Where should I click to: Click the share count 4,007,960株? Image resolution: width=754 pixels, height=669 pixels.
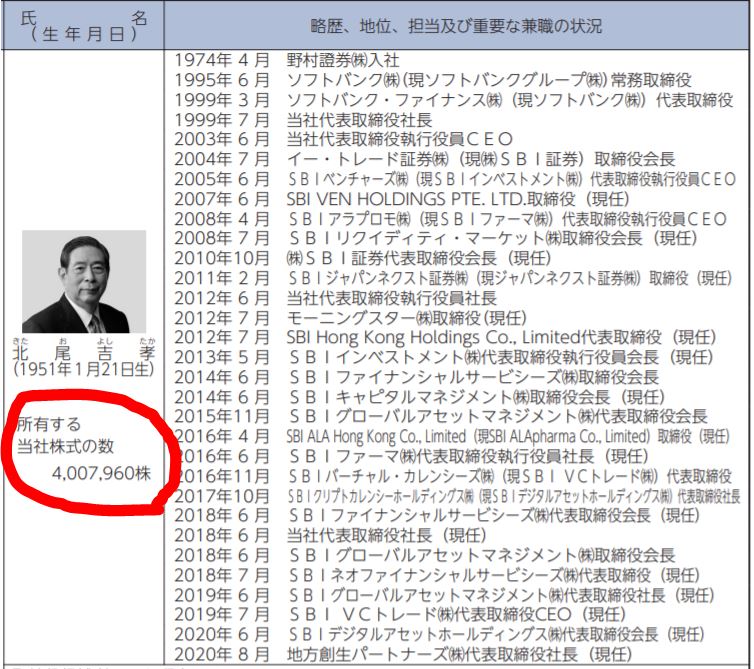(101, 474)
